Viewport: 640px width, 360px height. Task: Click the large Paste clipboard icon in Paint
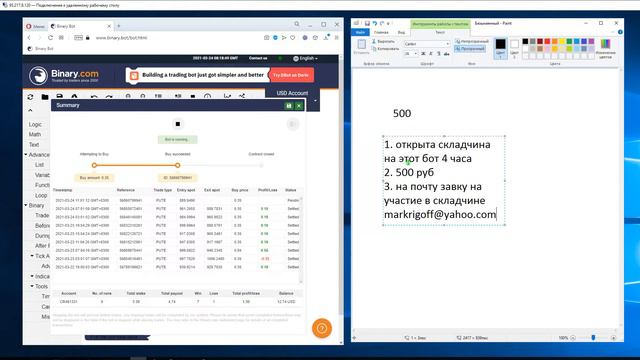(361, 44)
